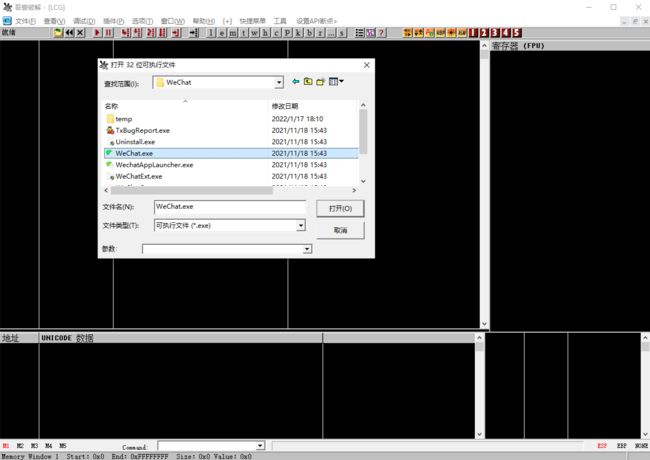Image resolution: width=650 pixels, height=460 pixels.
Task: Click the question mark help toolbar icon
Action: (381, 33)
